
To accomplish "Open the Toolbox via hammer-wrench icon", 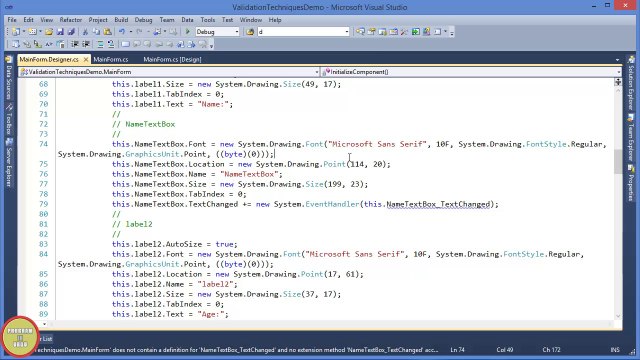I will (x=404, y=31).
